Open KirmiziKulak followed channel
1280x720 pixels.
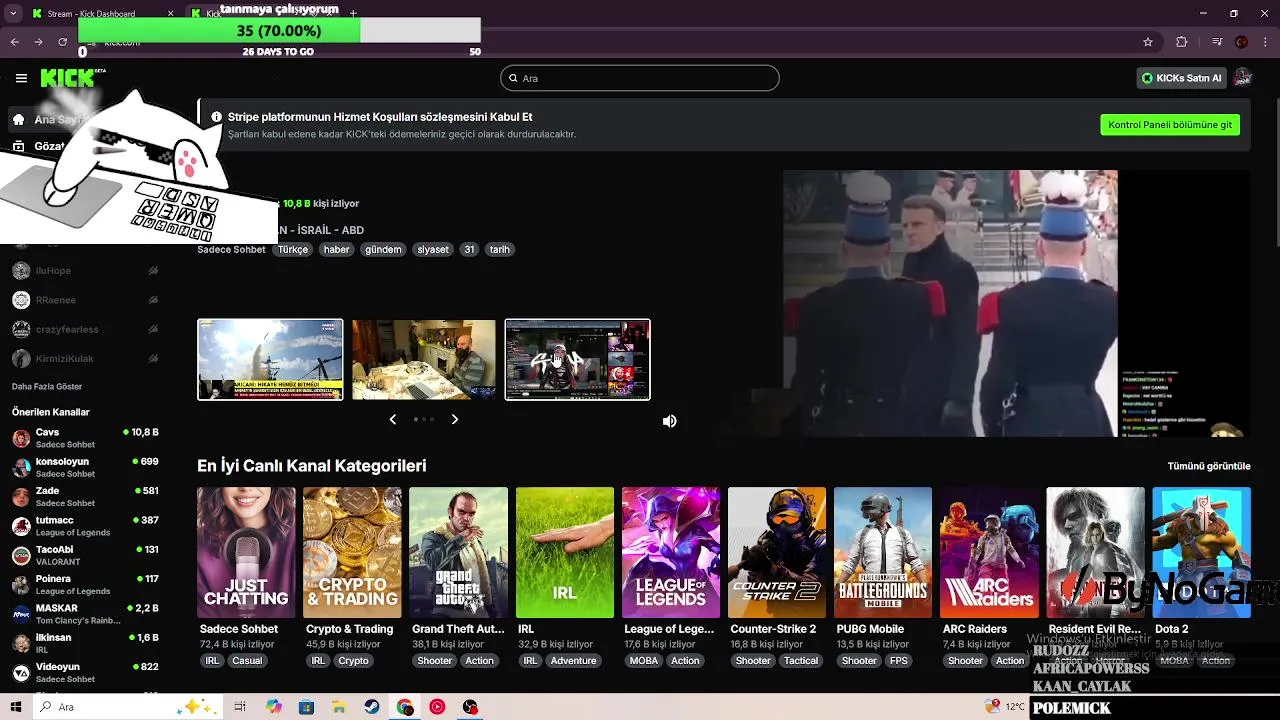(x=85, y=358)
